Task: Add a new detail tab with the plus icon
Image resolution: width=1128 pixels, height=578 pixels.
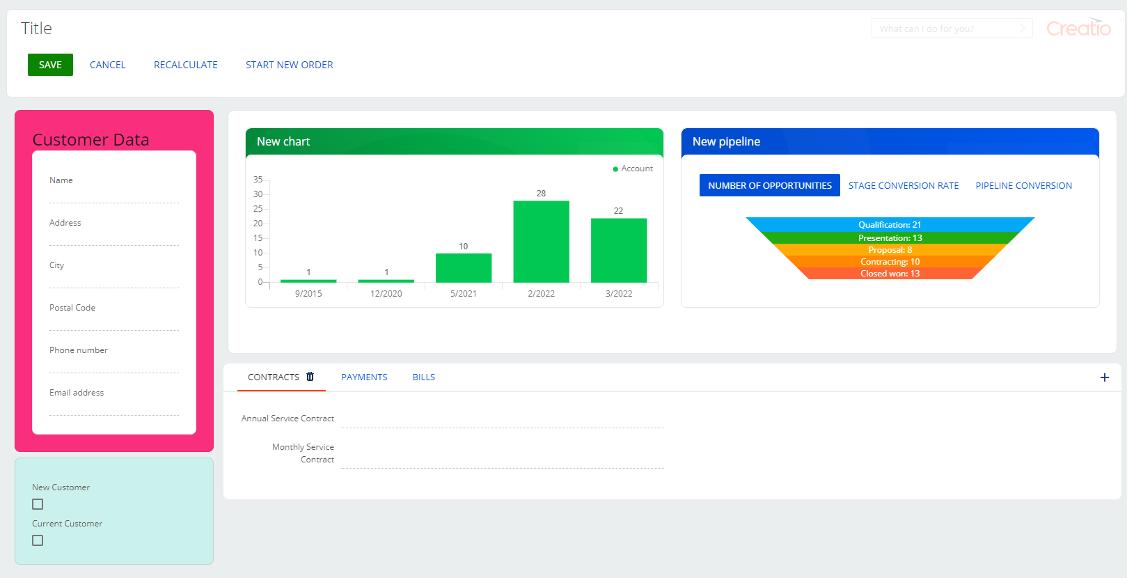Action: (x=1104, y=376)
